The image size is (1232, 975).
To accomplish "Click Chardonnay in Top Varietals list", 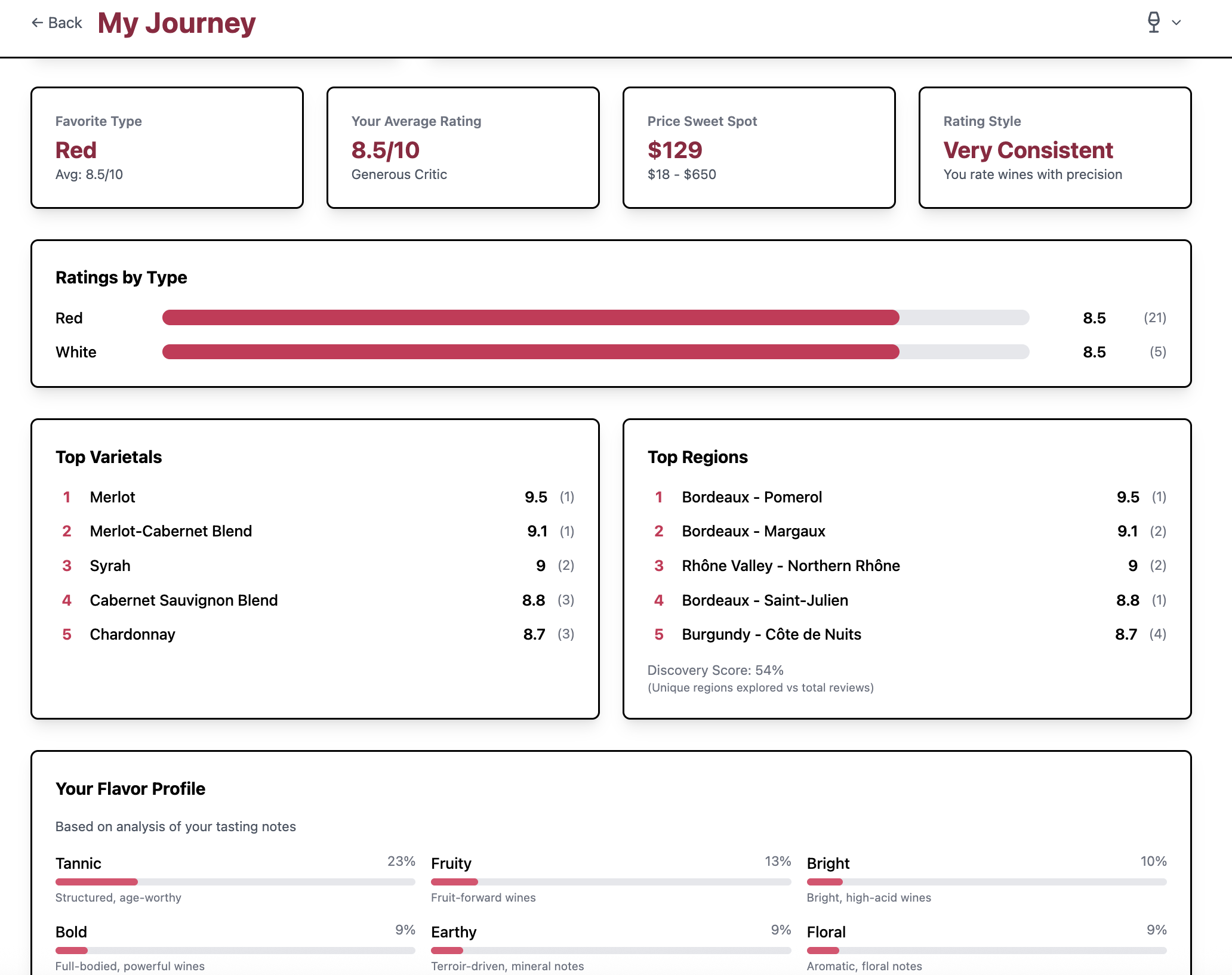I will pyautogui.click(x=133, y=634).
